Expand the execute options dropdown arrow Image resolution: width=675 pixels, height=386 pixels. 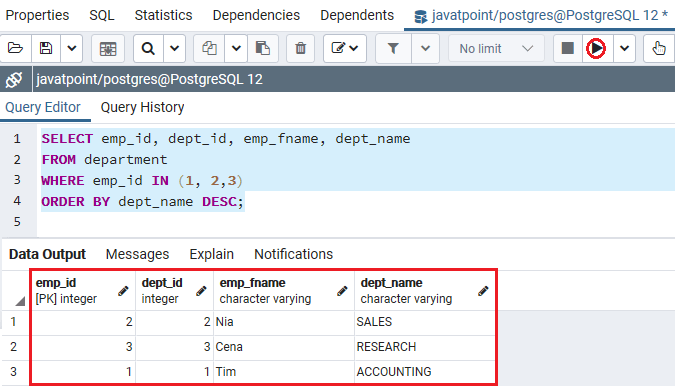point(624,48)
